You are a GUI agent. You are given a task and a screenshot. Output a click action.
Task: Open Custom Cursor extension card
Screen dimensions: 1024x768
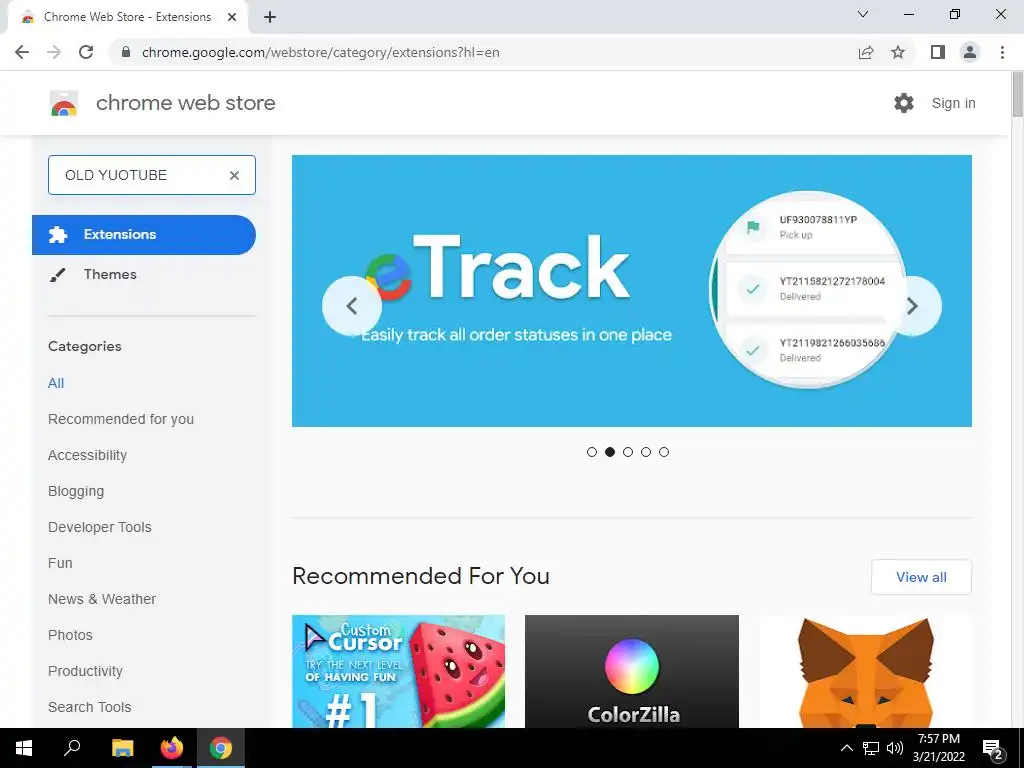pos(398,671)
